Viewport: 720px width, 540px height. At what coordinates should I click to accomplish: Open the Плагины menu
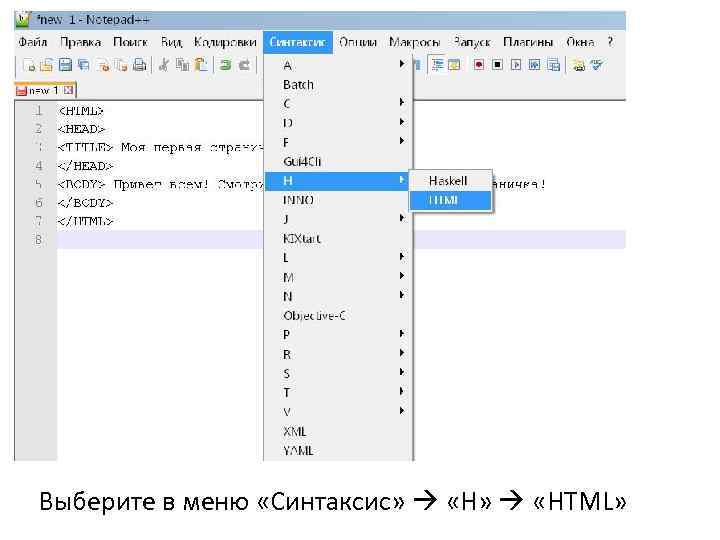(x=528, y=42)
